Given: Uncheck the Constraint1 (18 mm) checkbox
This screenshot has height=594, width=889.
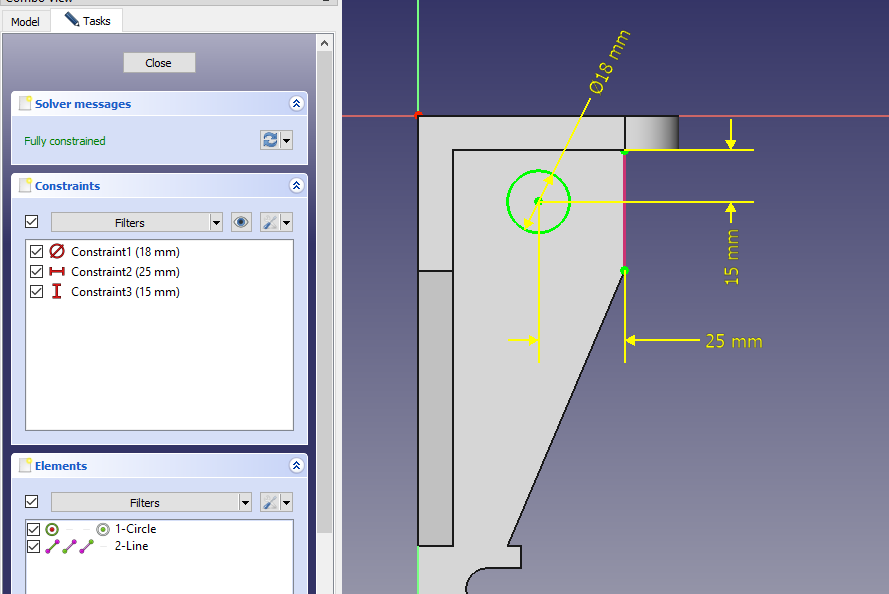Looking at the screenshot, I should tap(37, 252).
